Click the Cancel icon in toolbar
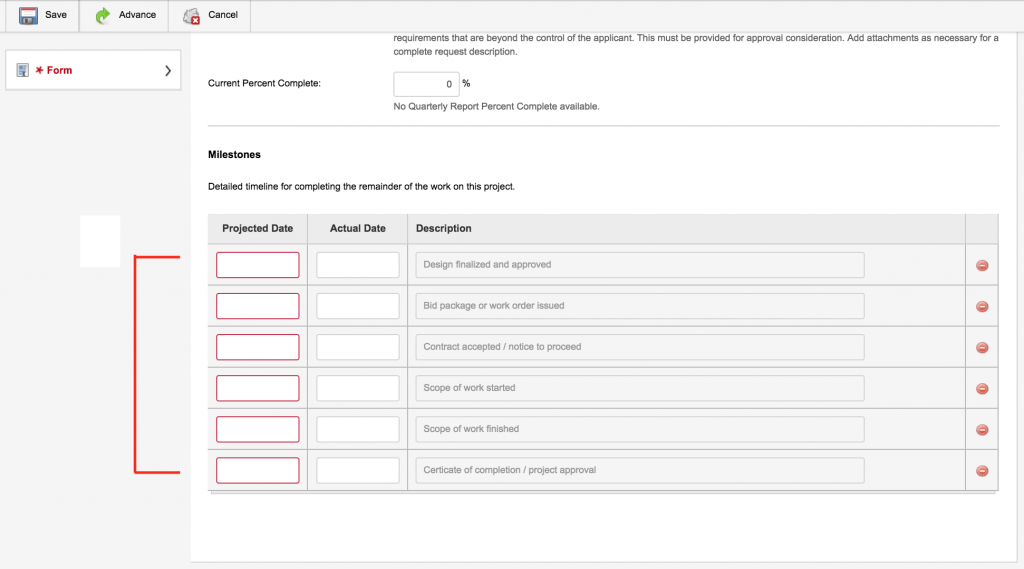Image resolution: width=1024 pixels, height=569 pixels. [191, 15]
